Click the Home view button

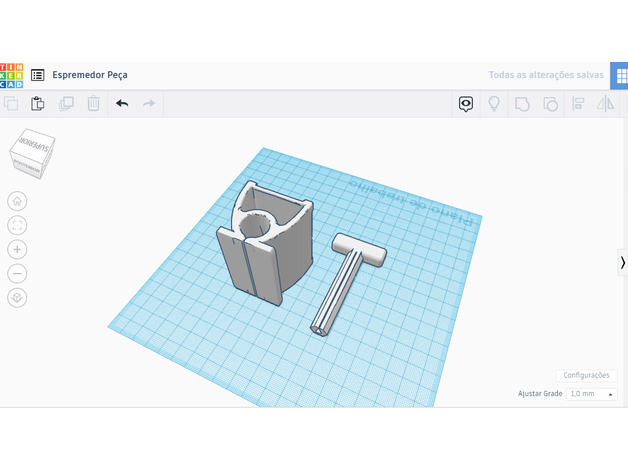coord(17,201)
